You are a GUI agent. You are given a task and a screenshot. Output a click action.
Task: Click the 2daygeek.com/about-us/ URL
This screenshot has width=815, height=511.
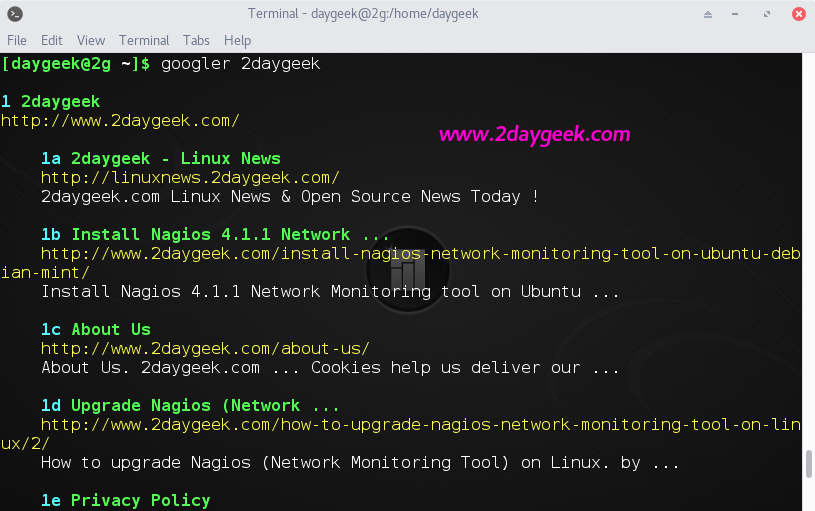point(205,349)
